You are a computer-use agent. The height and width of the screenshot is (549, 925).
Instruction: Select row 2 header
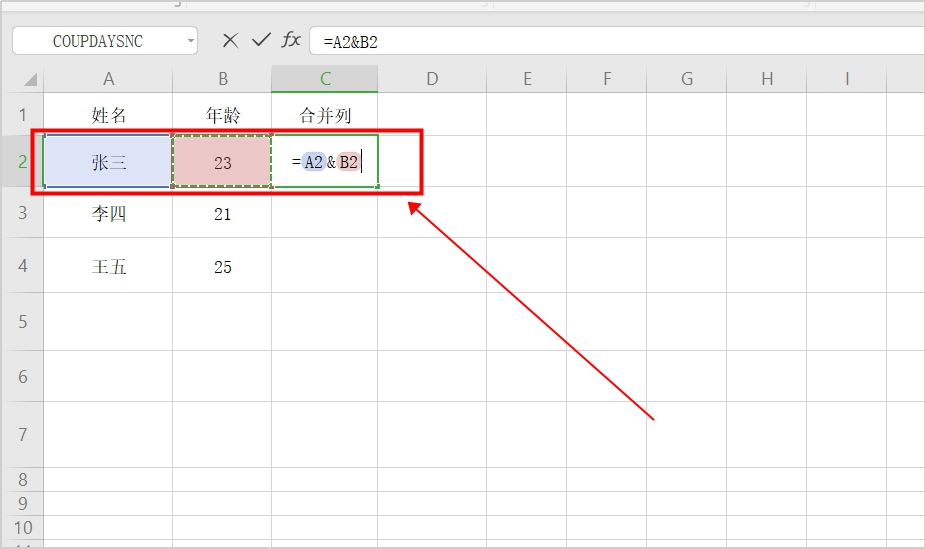pos(21,161)
